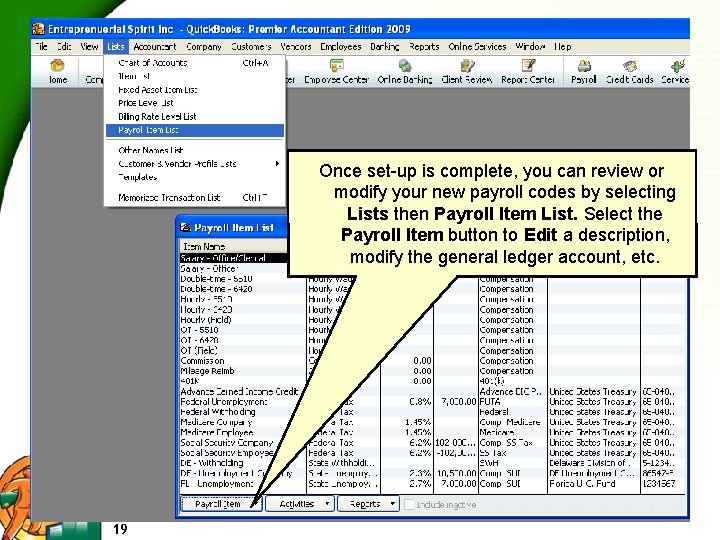The image size is (720, 540).
Task: Select the 'Double-time - 5510' row
Action: [x=243, y=279]
